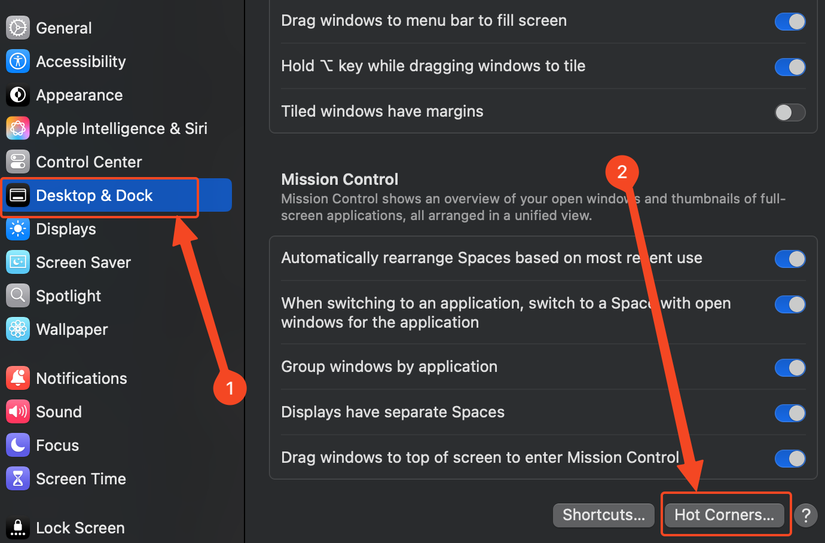Click the Mission Control description text

[x=533, y=207]
